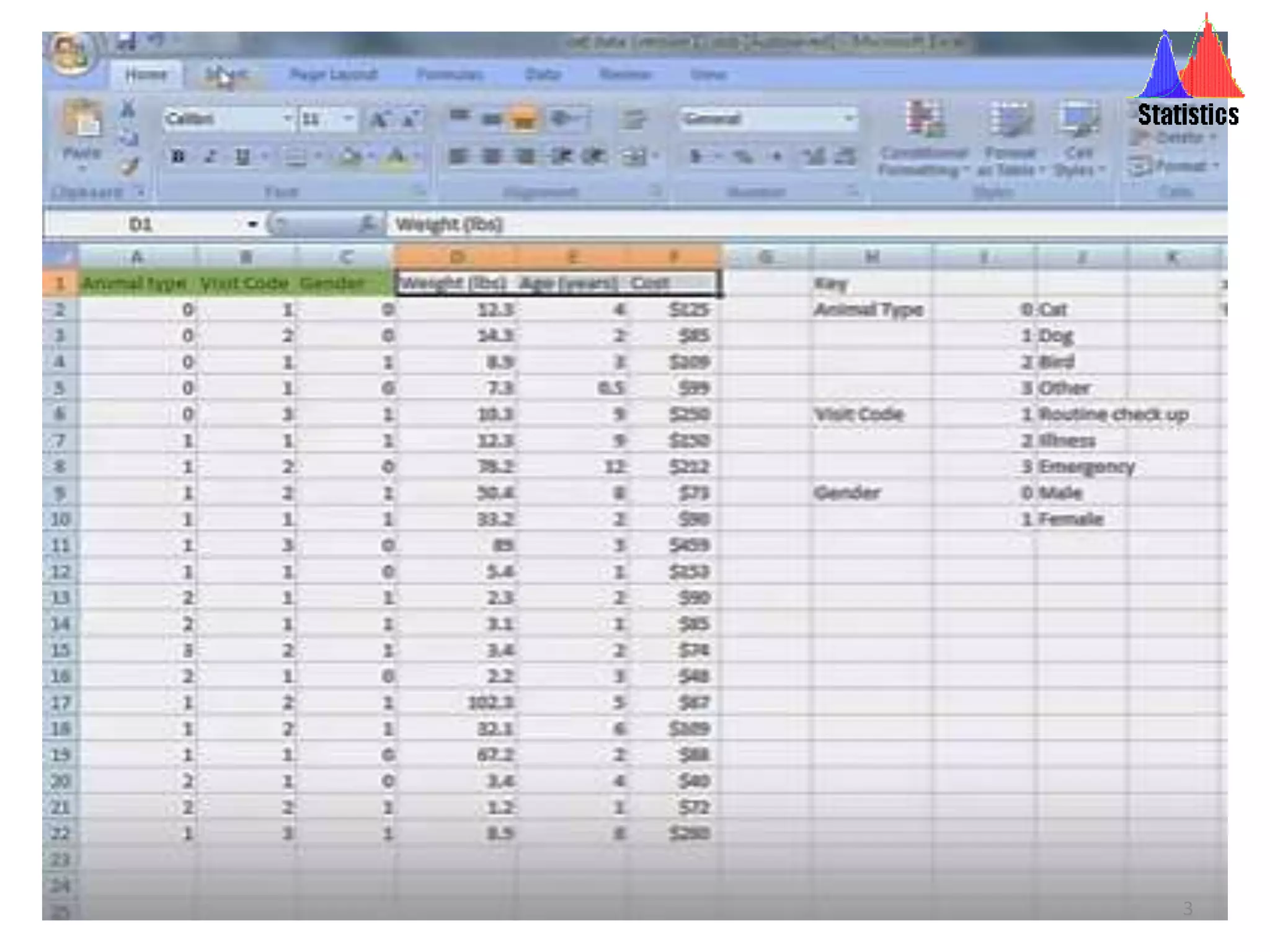The height and width of the screenshot is (952, 1270).
Task: Switch to the Page Layout tab
Action: pyautogui.click(x=333, y=75)
